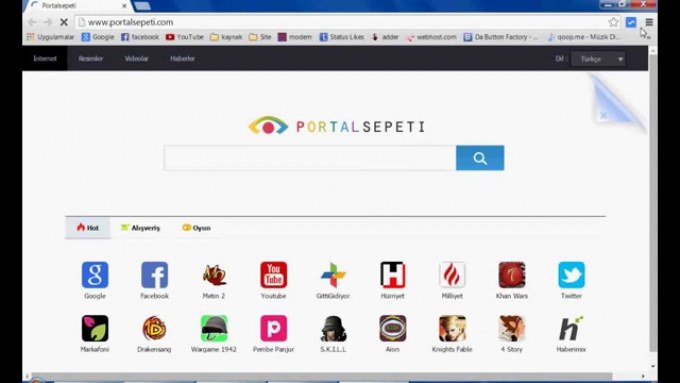Switch to the Resimler tab

coord(91,59)
